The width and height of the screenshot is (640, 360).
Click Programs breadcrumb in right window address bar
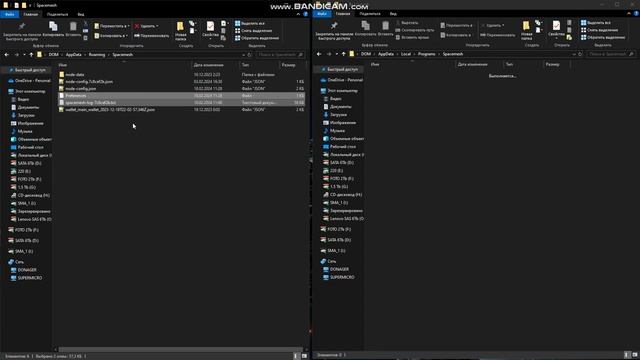click(427, 54)
